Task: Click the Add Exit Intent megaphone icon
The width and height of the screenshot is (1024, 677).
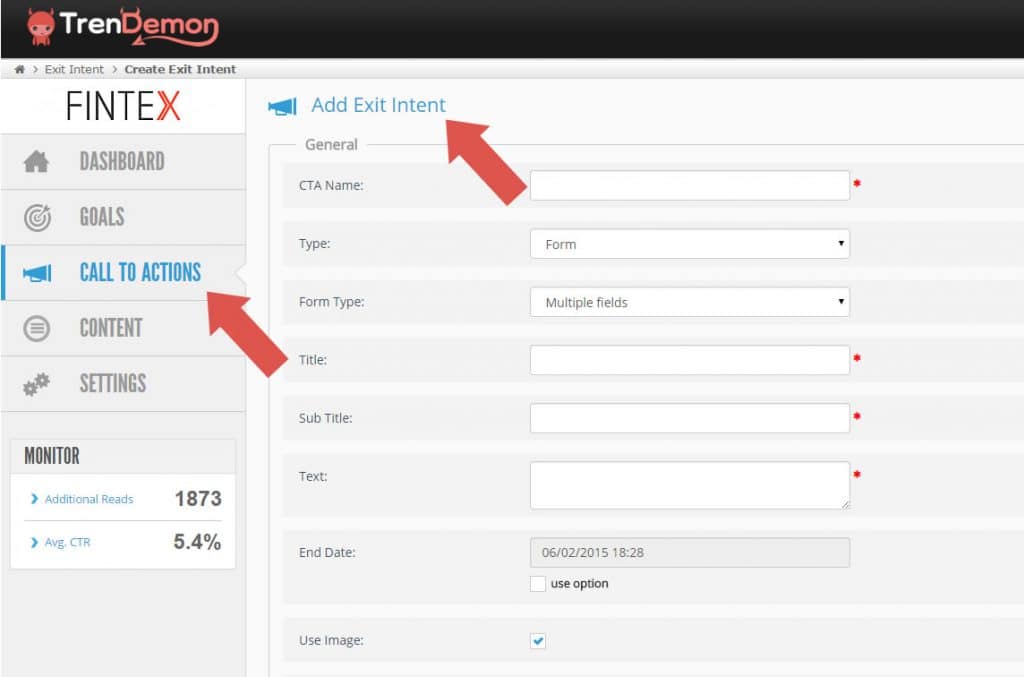Action: click(x=283, y=106)
